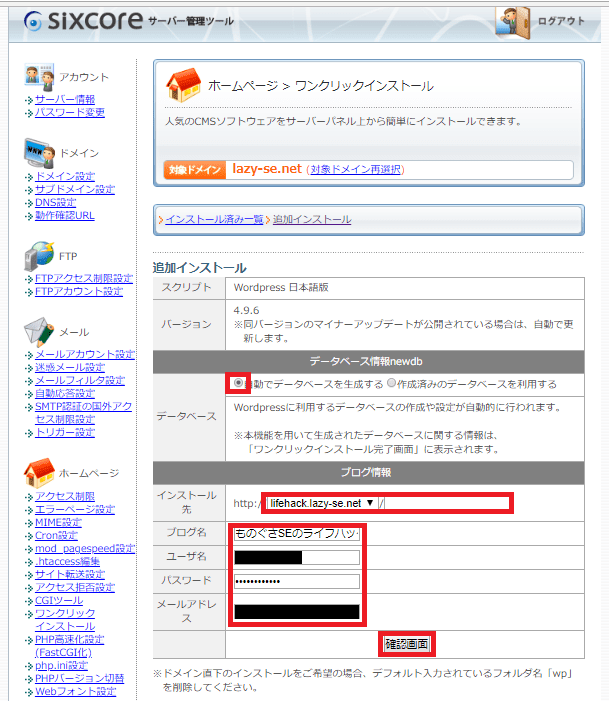This screenshot has width=609, height=701.
Task: Open トリガー設定 link
Action: point(65,432)
